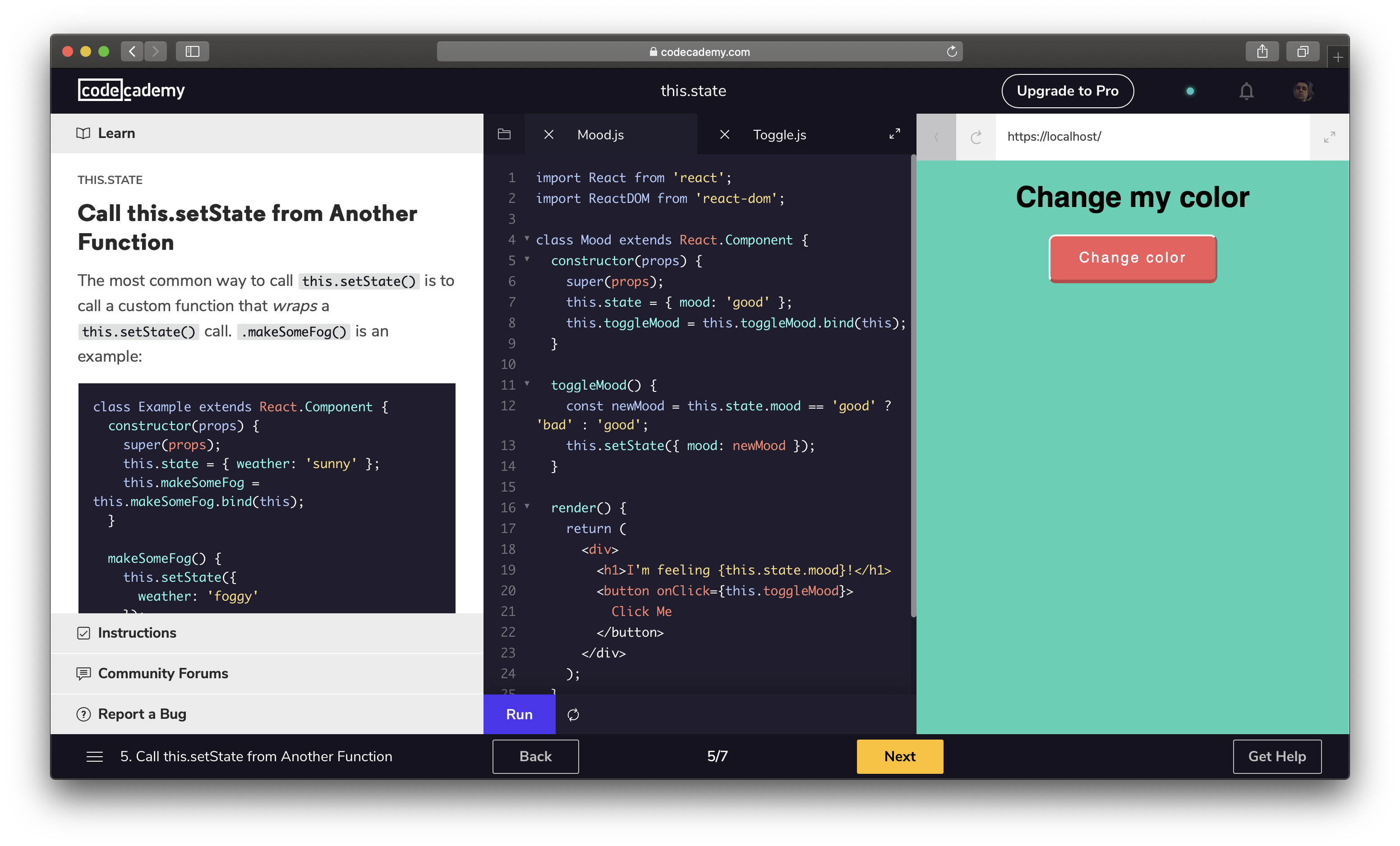Open the file explorer folder icon
1400x846 pixels.
[504, 135]
